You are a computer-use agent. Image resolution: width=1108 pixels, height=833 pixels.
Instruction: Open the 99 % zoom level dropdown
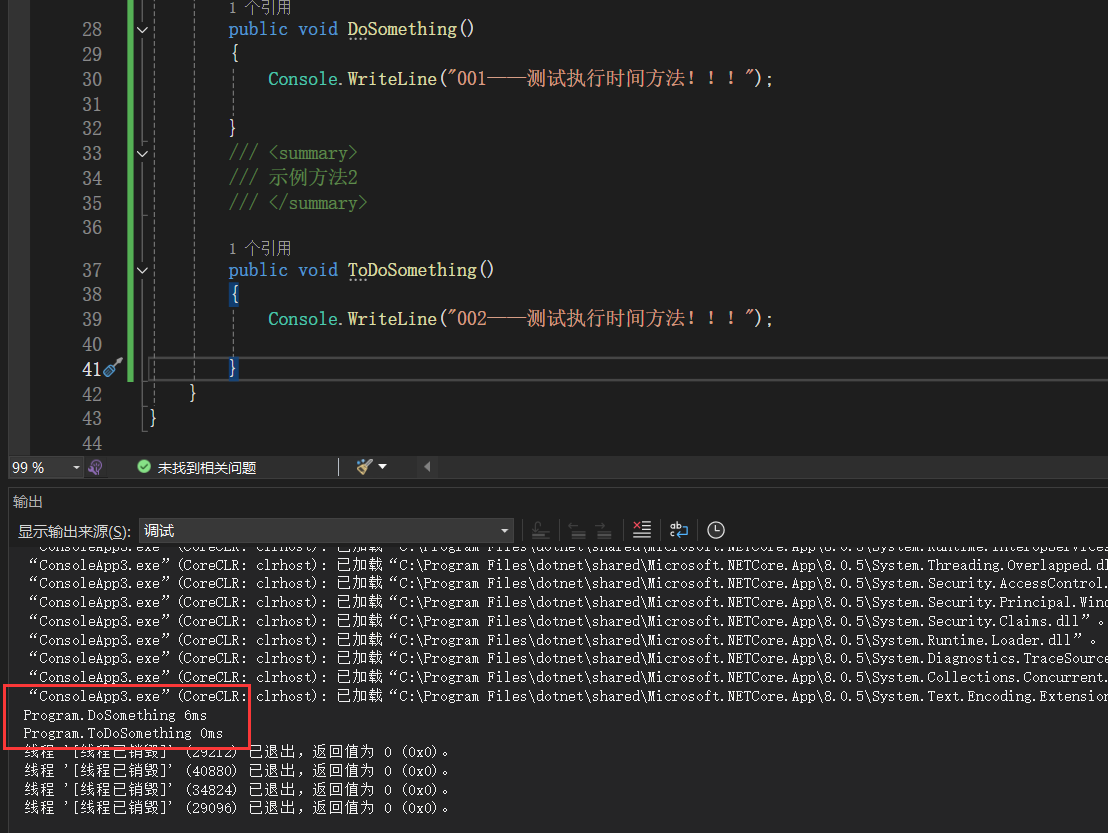click(76, 467)
